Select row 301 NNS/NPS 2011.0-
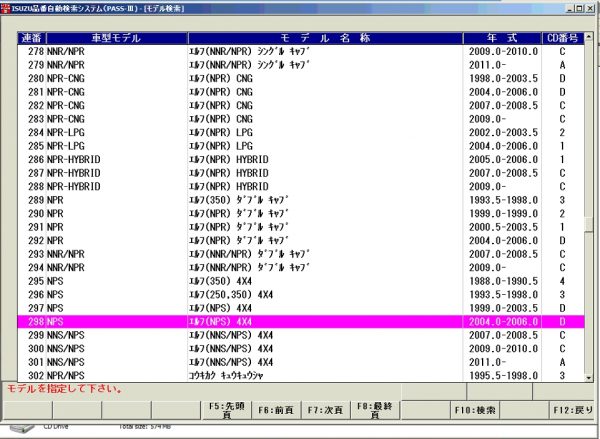 point(301,362)
